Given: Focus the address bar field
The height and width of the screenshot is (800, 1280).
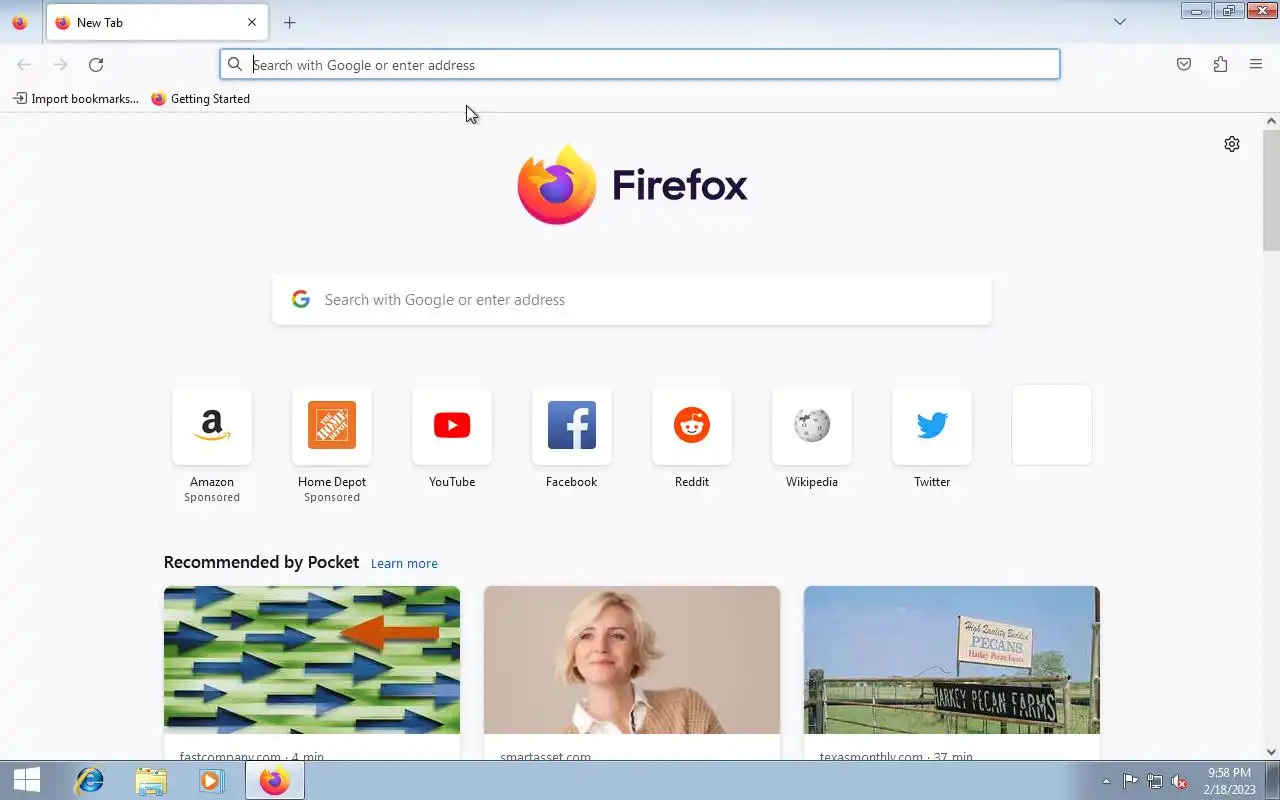Looking at the screenshot, I should click(640, 65).
